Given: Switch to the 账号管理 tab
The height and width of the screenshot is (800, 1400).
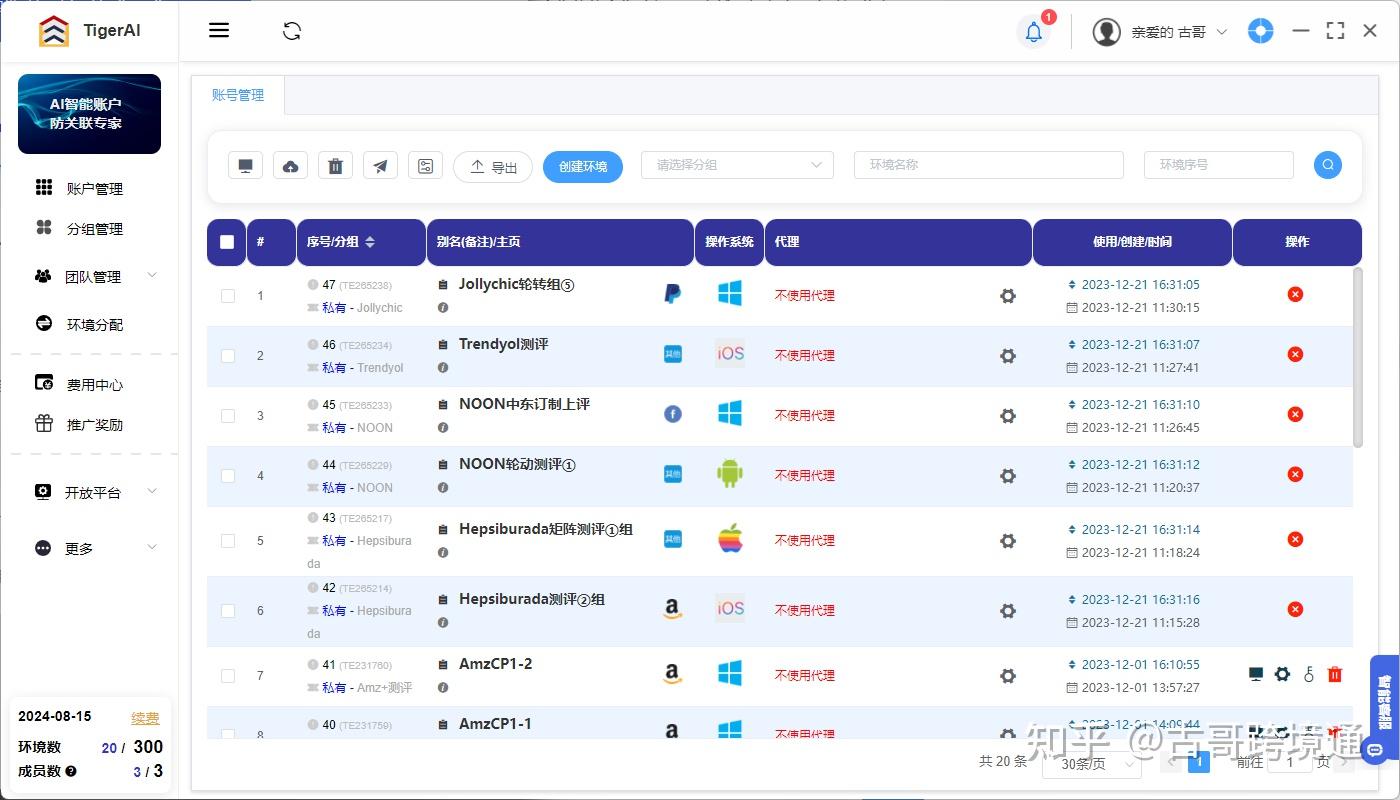Looking at the screenshot, I should click(x=238, y=94).
